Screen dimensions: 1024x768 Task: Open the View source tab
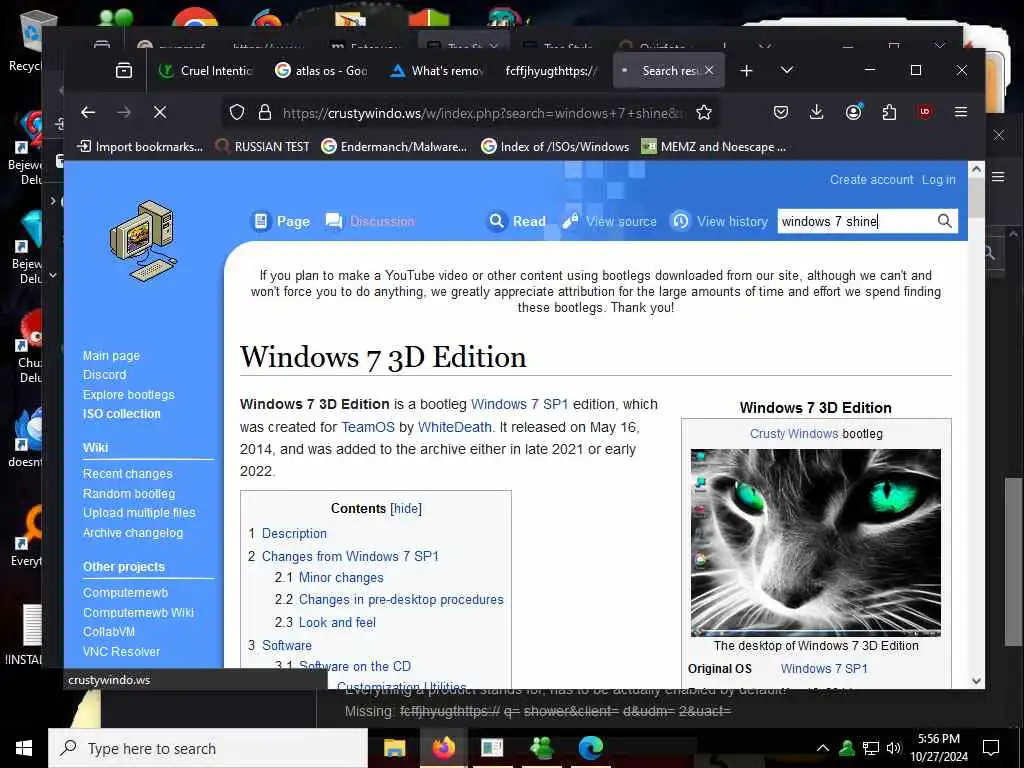coord(609,221)
